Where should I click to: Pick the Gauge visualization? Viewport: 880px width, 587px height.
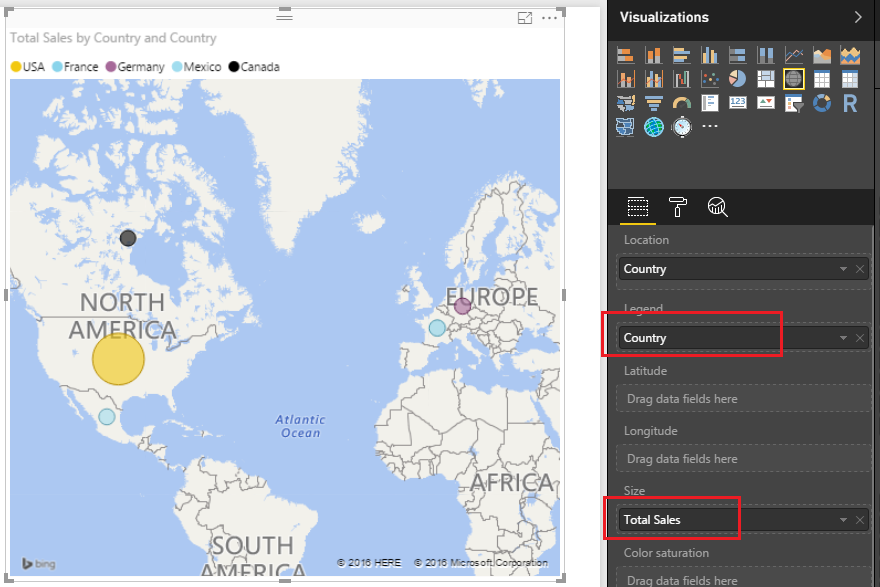click(681, 103)
